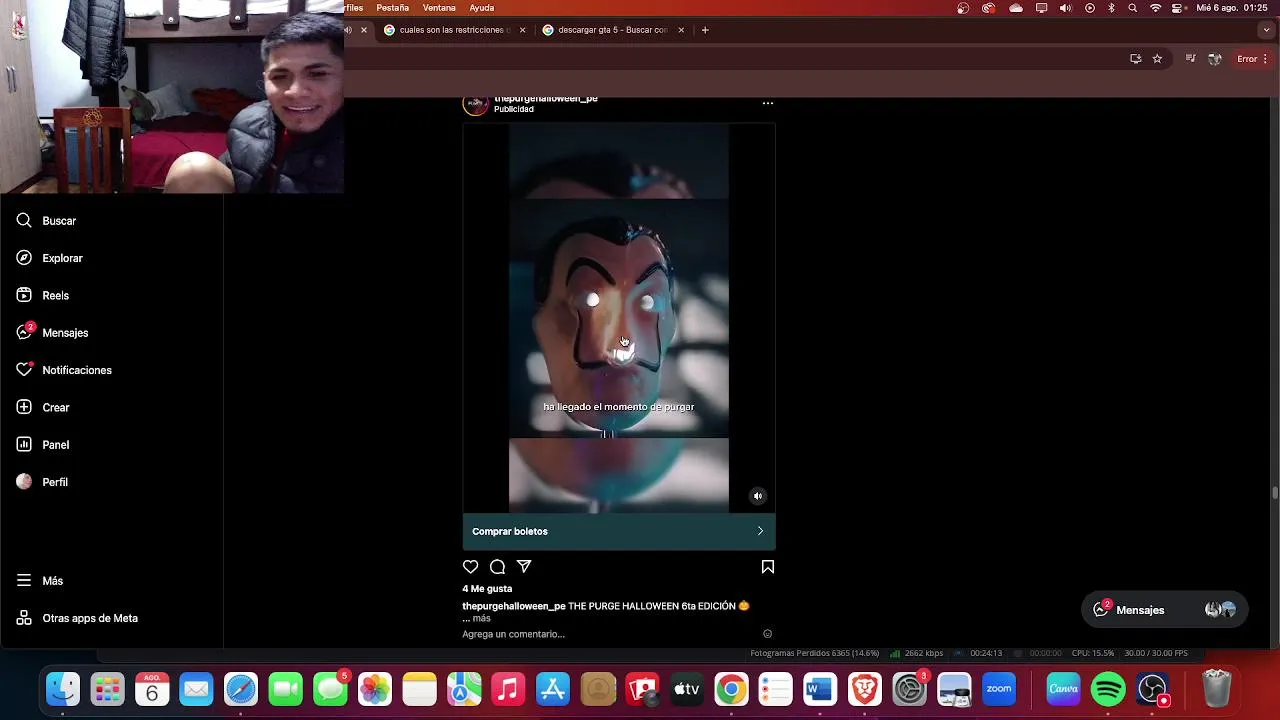
Task: Open Apple TV in Dock
Action: click(x=687, y=689)
